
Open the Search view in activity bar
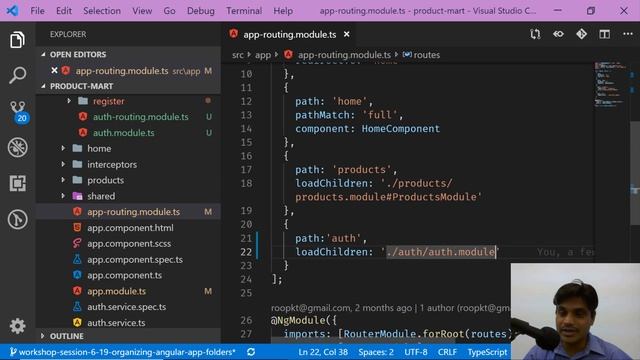pos(17,75)
